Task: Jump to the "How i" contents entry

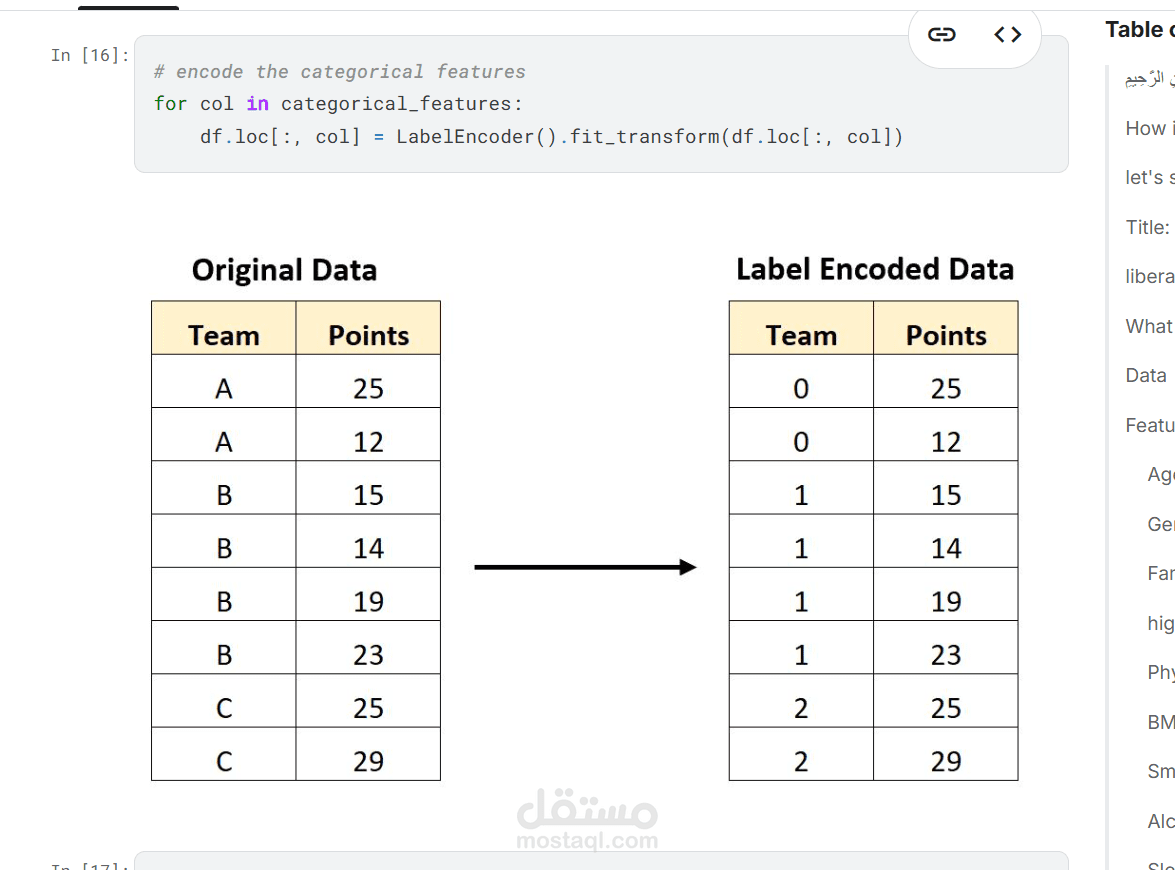Action: [x=1147, y=128]
